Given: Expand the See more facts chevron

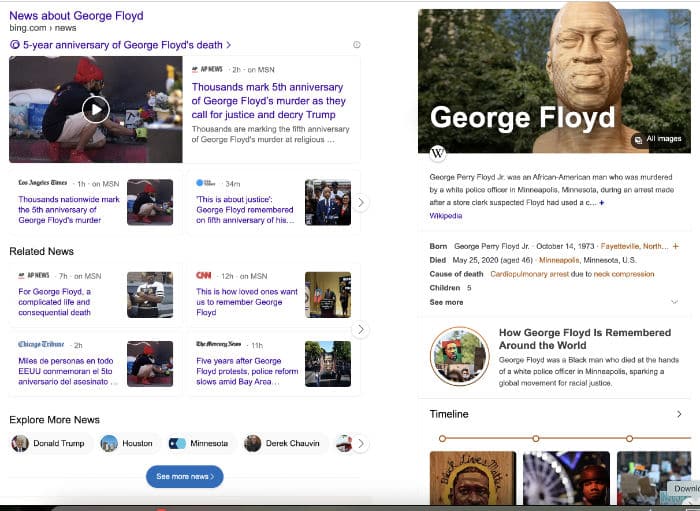Looking at the screenshot, I should 675,302.
